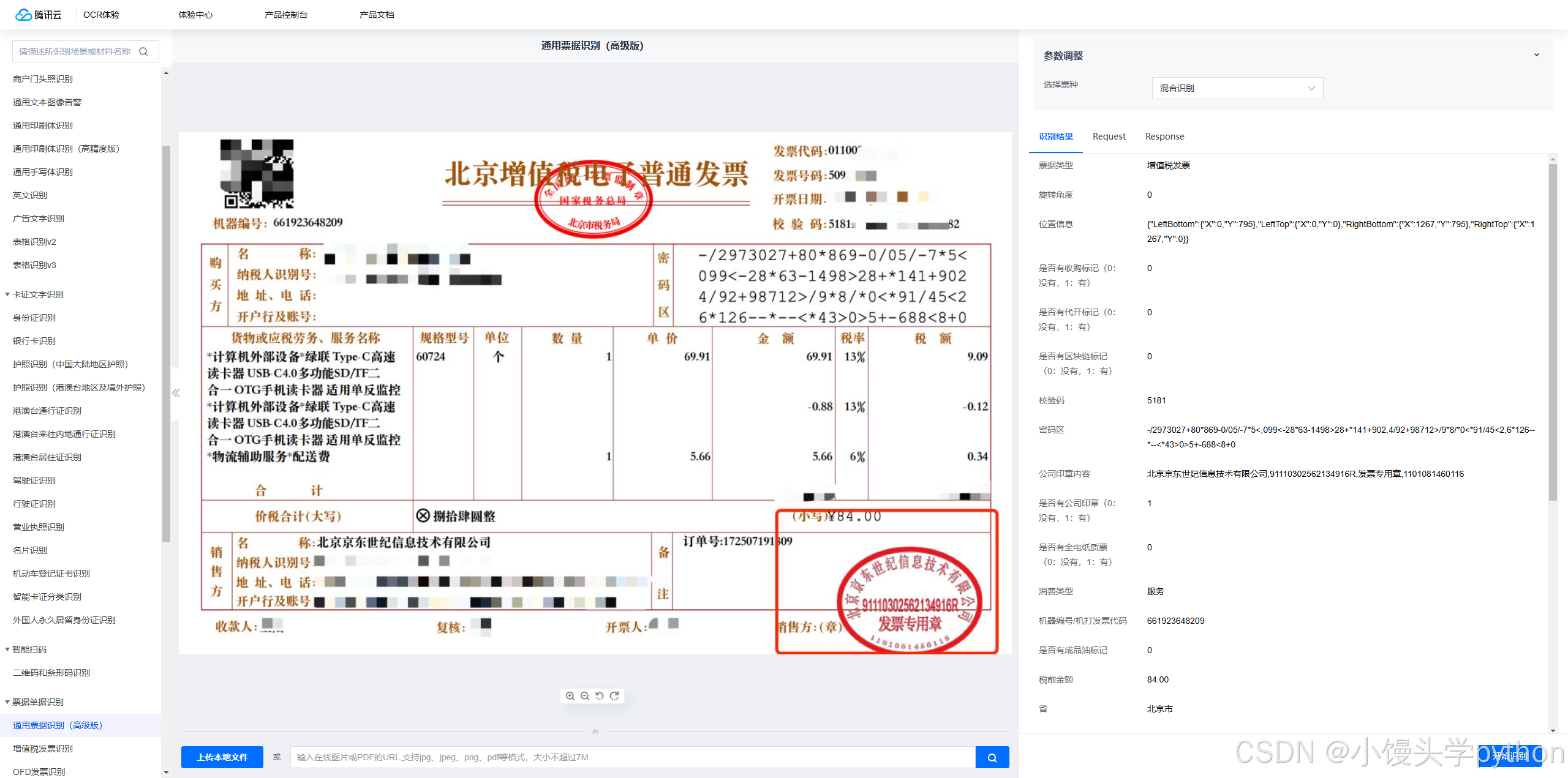This screenshot has width=1568, height=778.
Task: Collapse left sidebar with double-arrow icon
Action: pyautogui.click(x=176, y=393)
